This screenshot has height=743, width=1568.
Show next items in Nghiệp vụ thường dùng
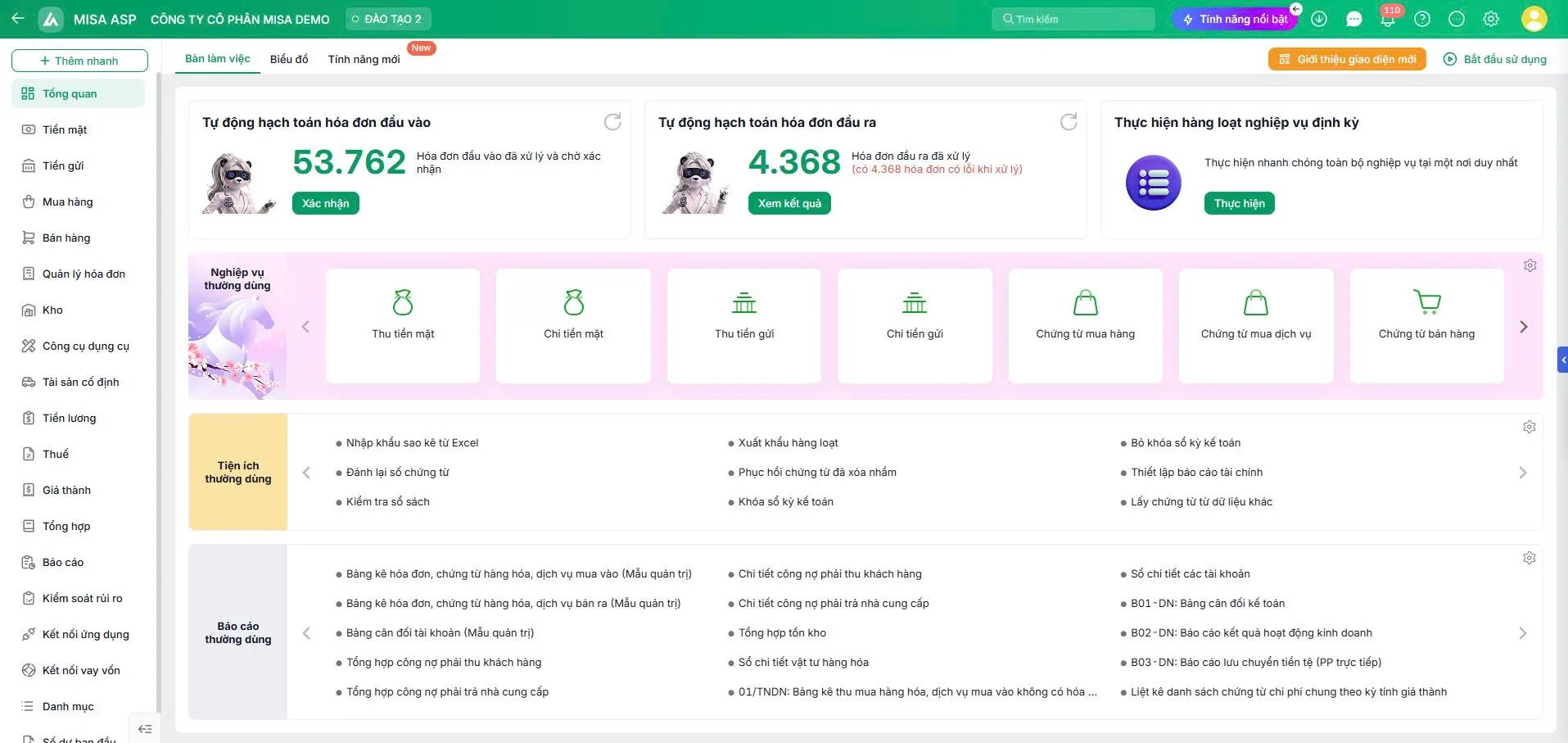click(1523, 327)
